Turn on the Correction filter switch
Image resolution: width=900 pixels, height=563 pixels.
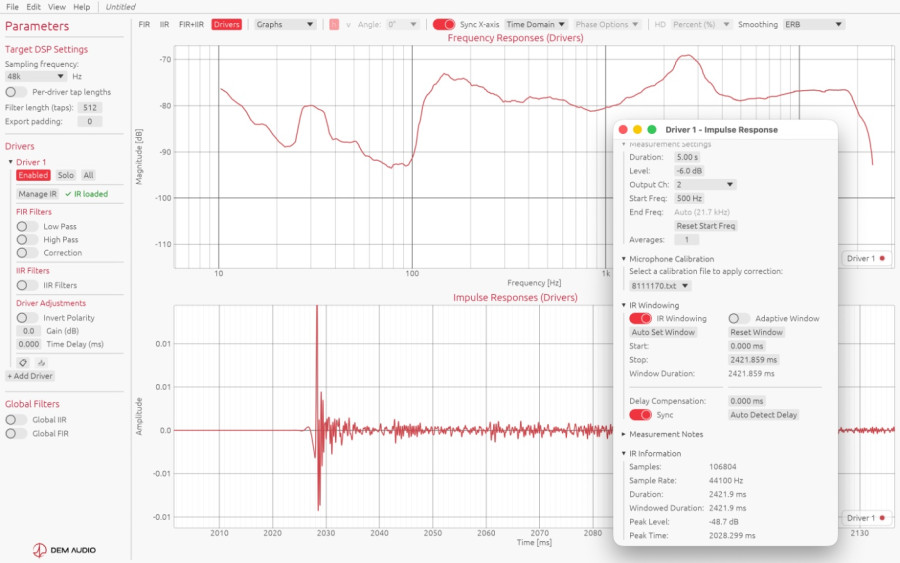tap(27, 253)
